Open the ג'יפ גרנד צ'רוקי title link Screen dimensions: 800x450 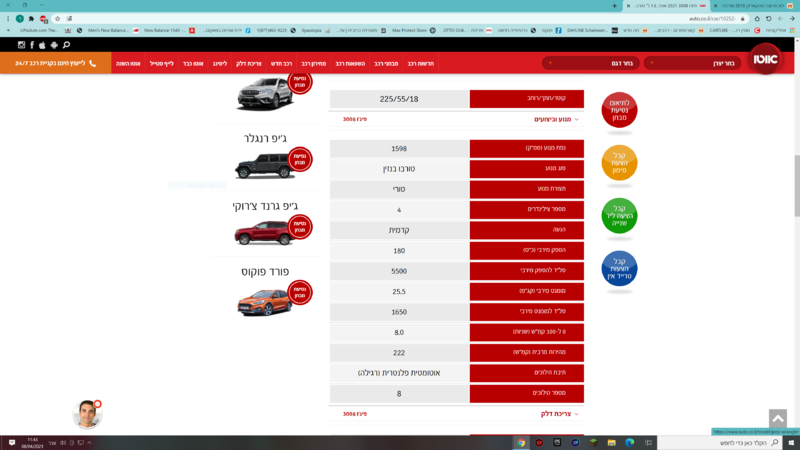[x=265, y=206]
